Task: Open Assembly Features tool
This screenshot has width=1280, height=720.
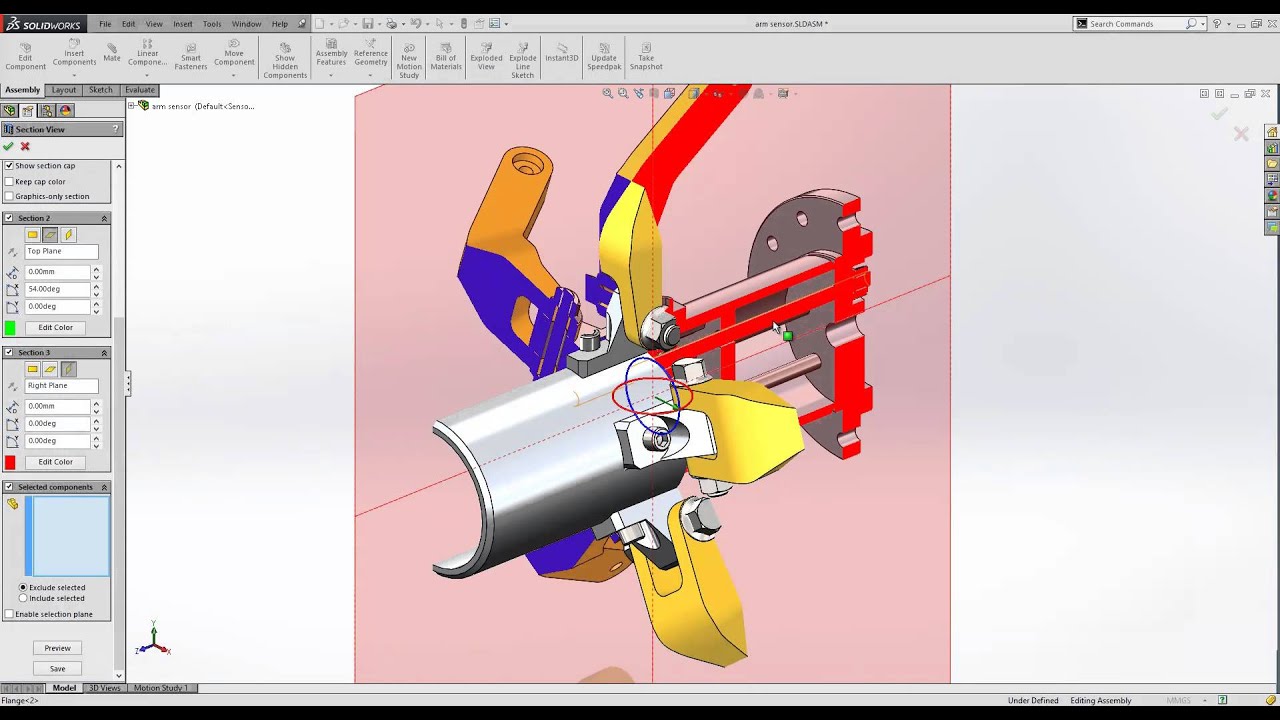Action: tap(331, 54)
